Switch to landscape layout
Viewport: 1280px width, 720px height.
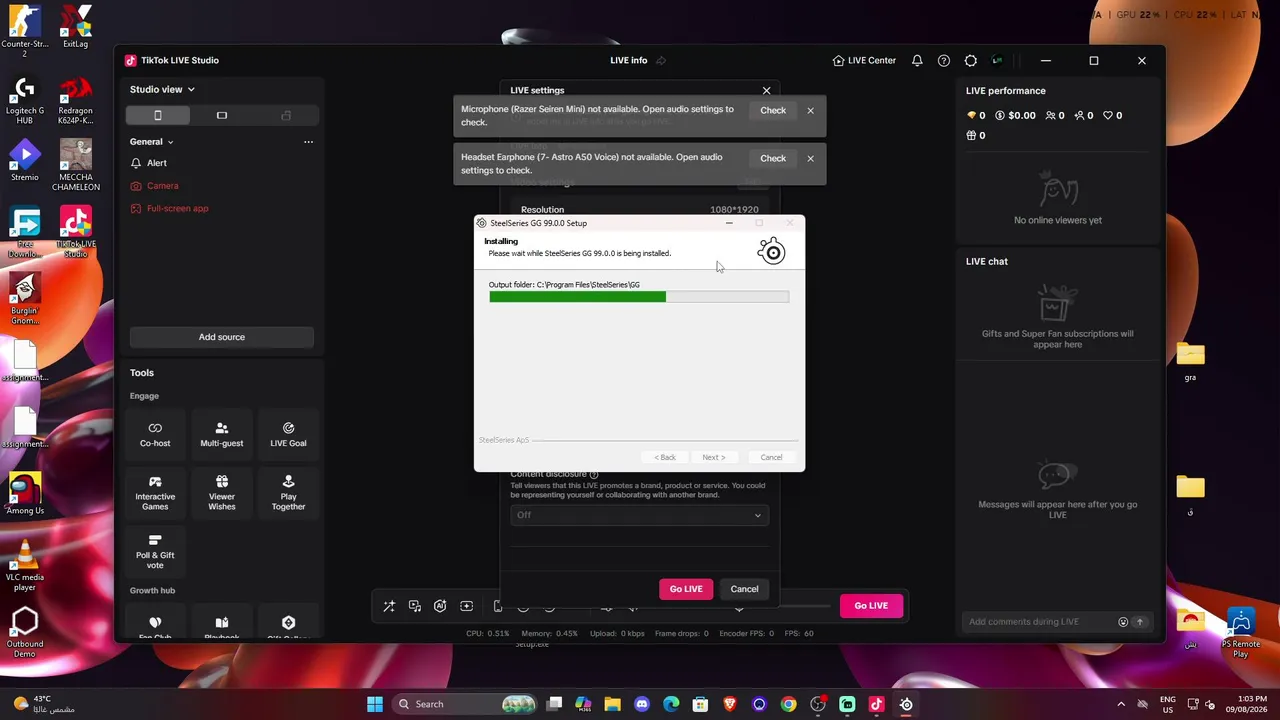(222, 116)
